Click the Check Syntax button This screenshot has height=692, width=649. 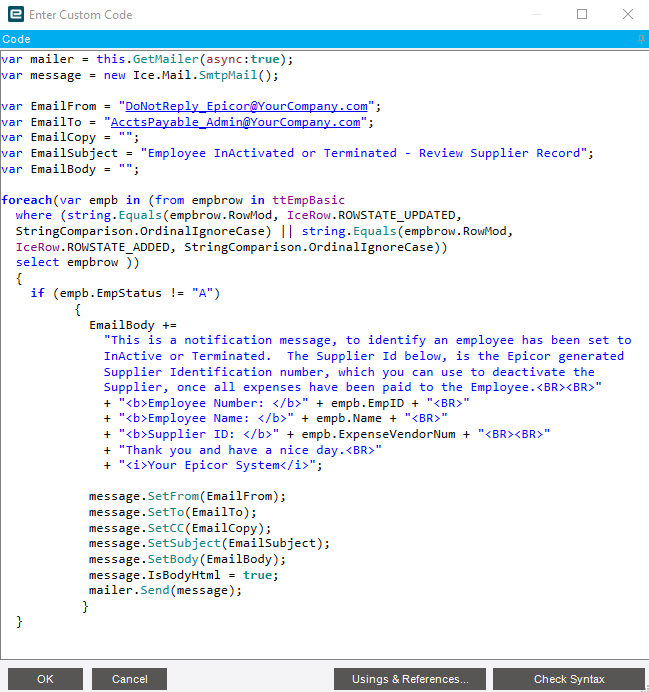coord(569,679)
